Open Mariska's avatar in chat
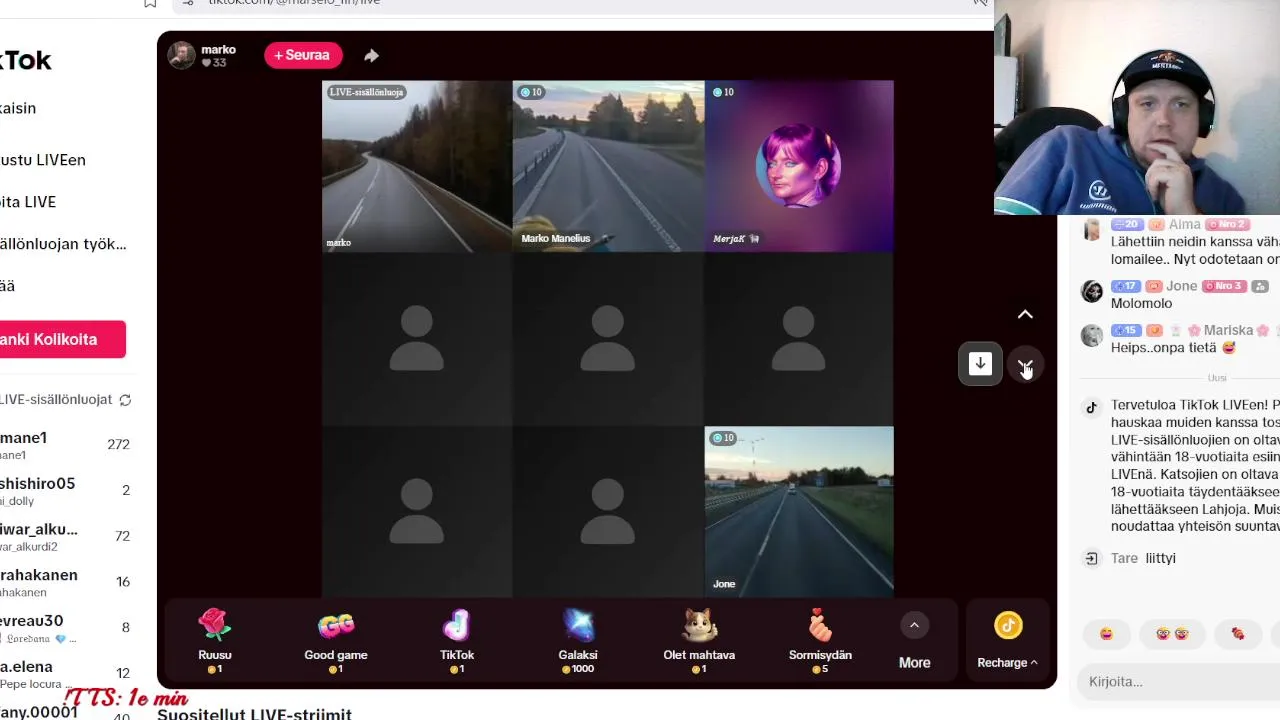Screen dimensions: 1280x720 [1092, 336]
